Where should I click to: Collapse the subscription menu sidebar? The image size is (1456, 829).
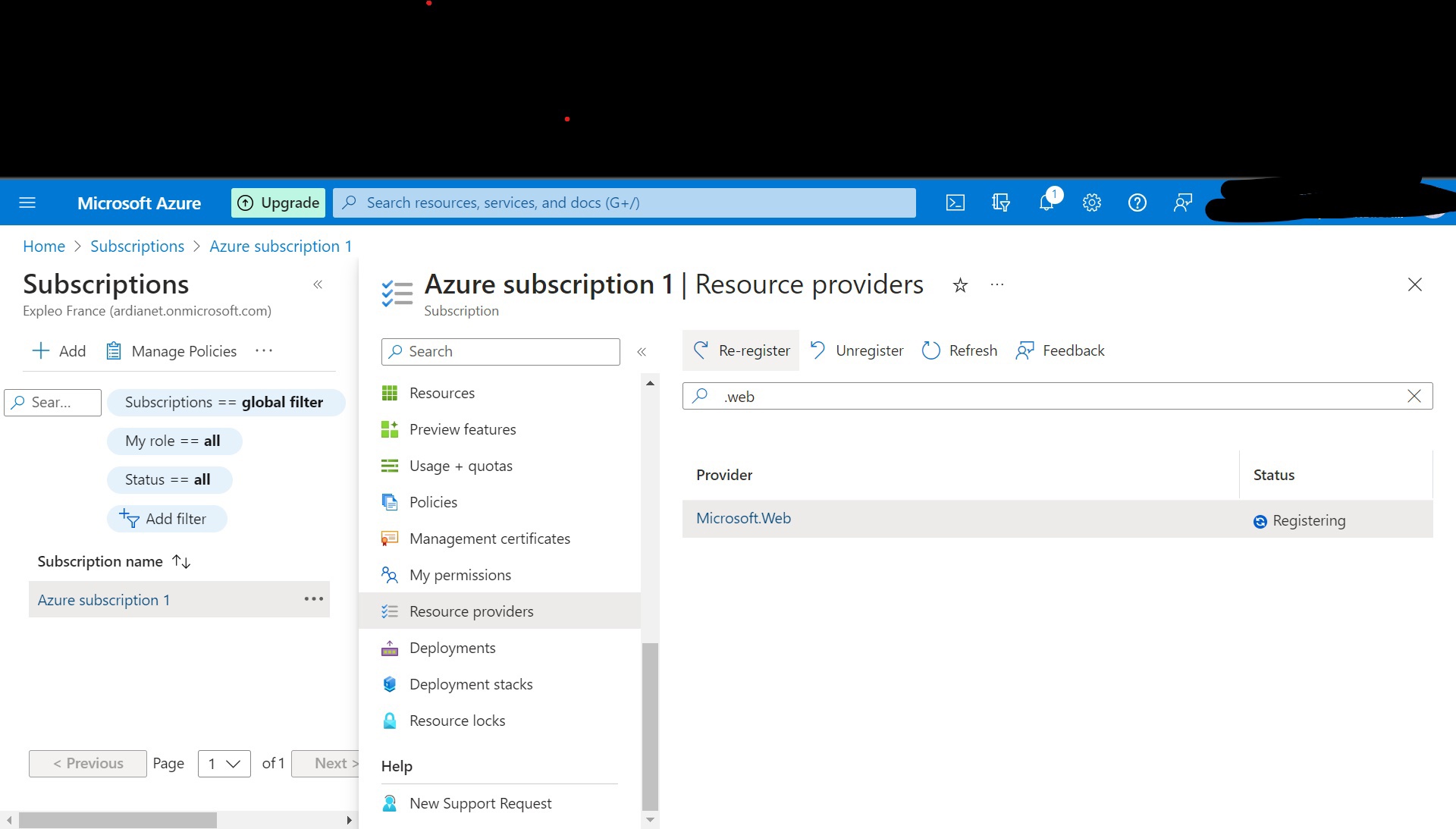(642, 352)
